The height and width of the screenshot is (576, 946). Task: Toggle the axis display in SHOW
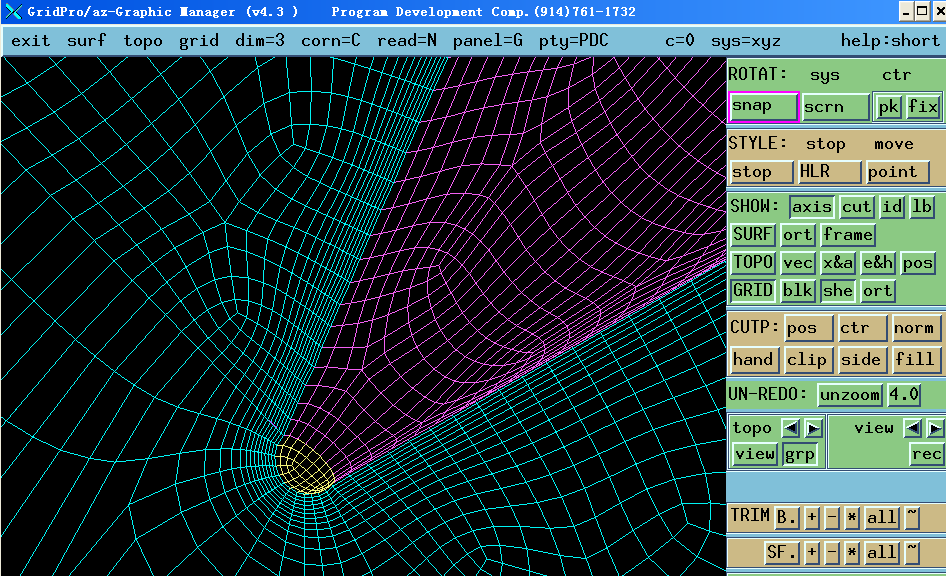811,207
